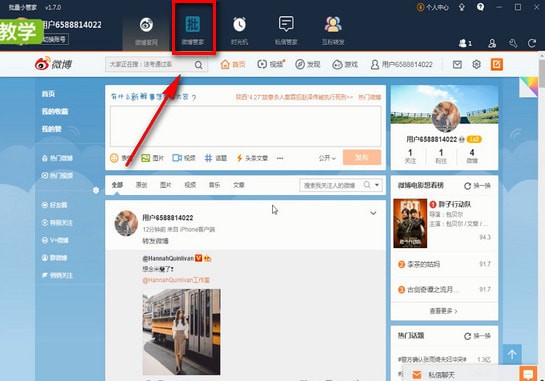The width and height of the screenshot is (545, 381).
Task: Click inside the new post text area
Action: (x=245, y=127)
